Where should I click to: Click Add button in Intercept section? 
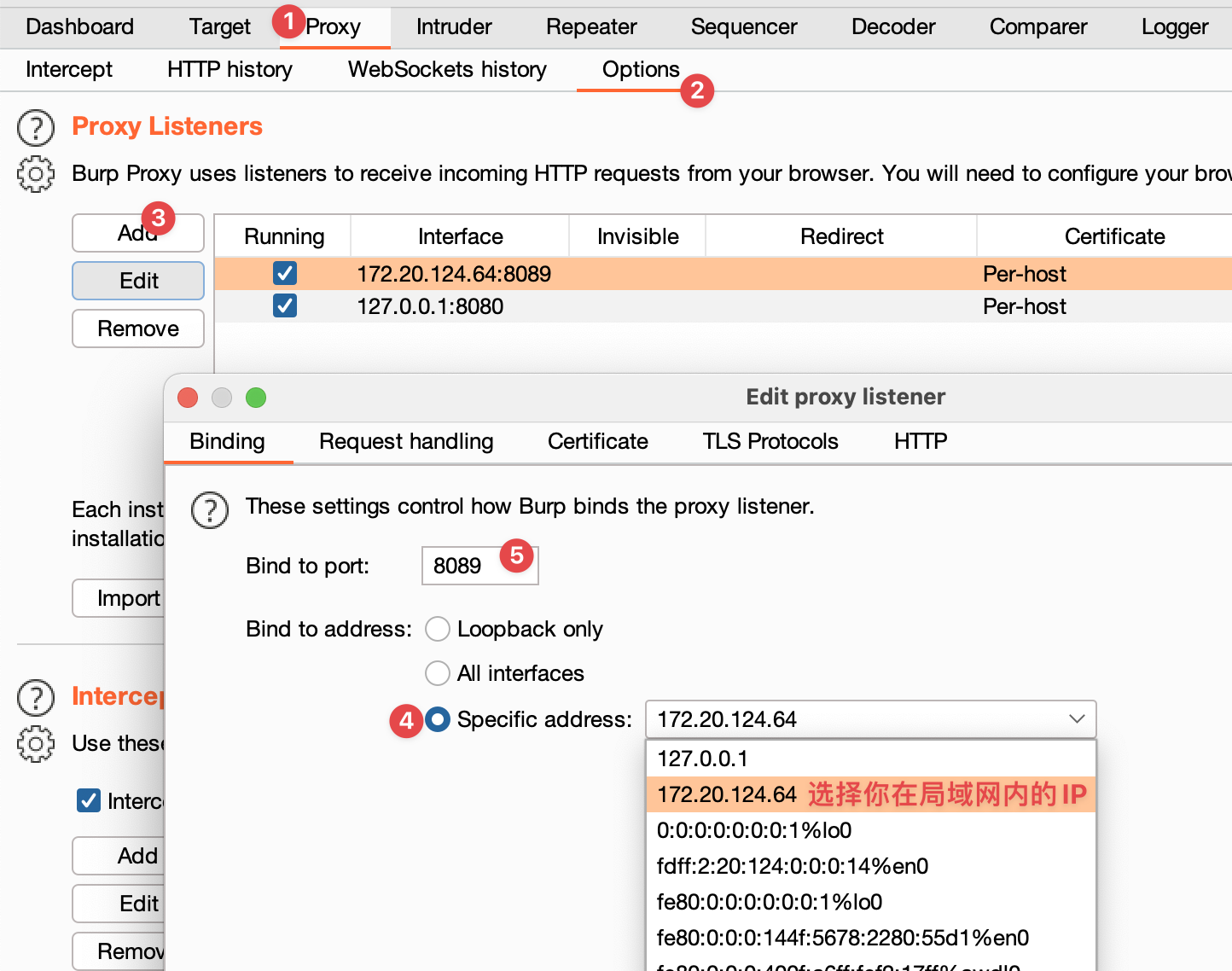click(x=119, y=856)
